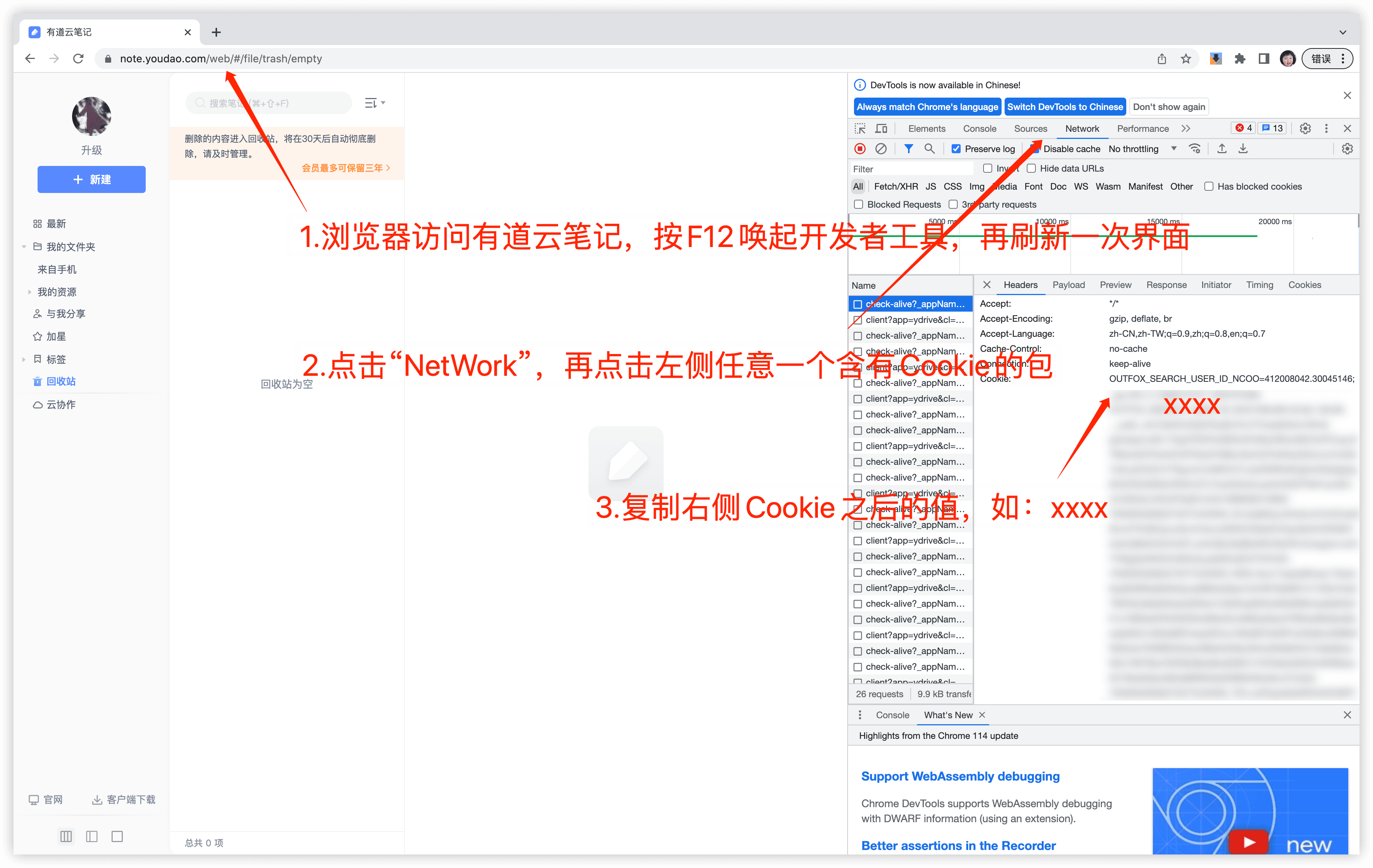Click the 新建 new note button
This screenshot has width=1373, height=868.
pos(92,179)
